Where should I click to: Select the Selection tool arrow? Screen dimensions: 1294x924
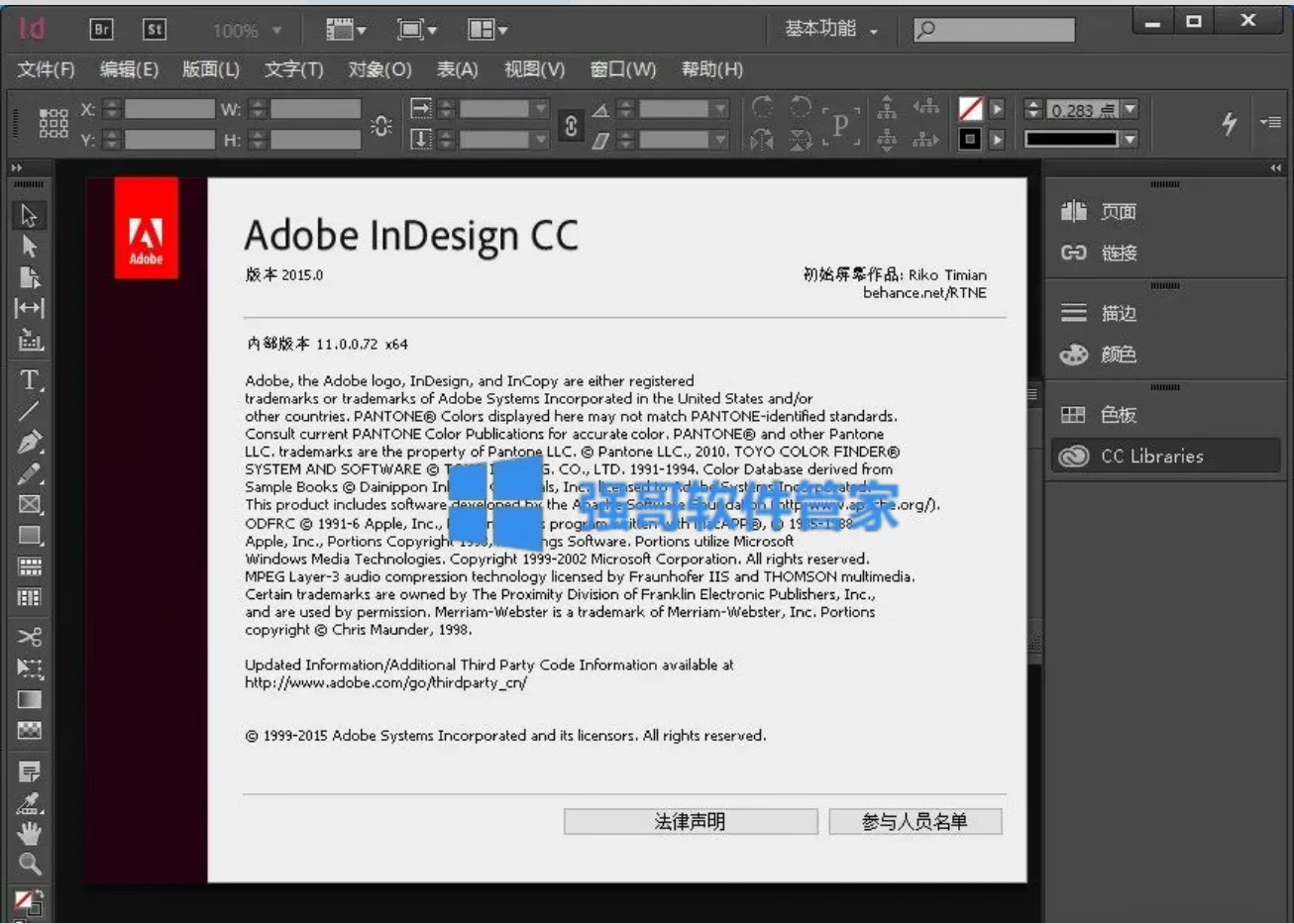[x=29, y=215]
